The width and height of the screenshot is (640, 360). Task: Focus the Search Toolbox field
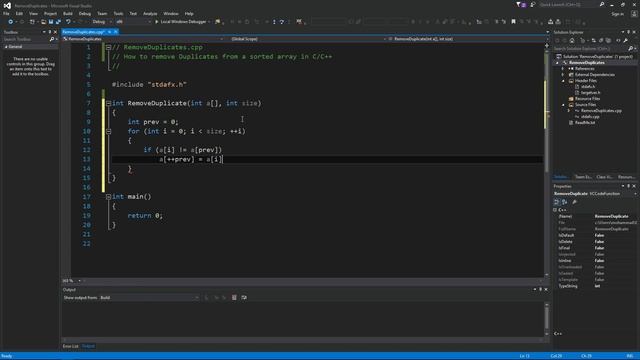(x=25, y=39)
